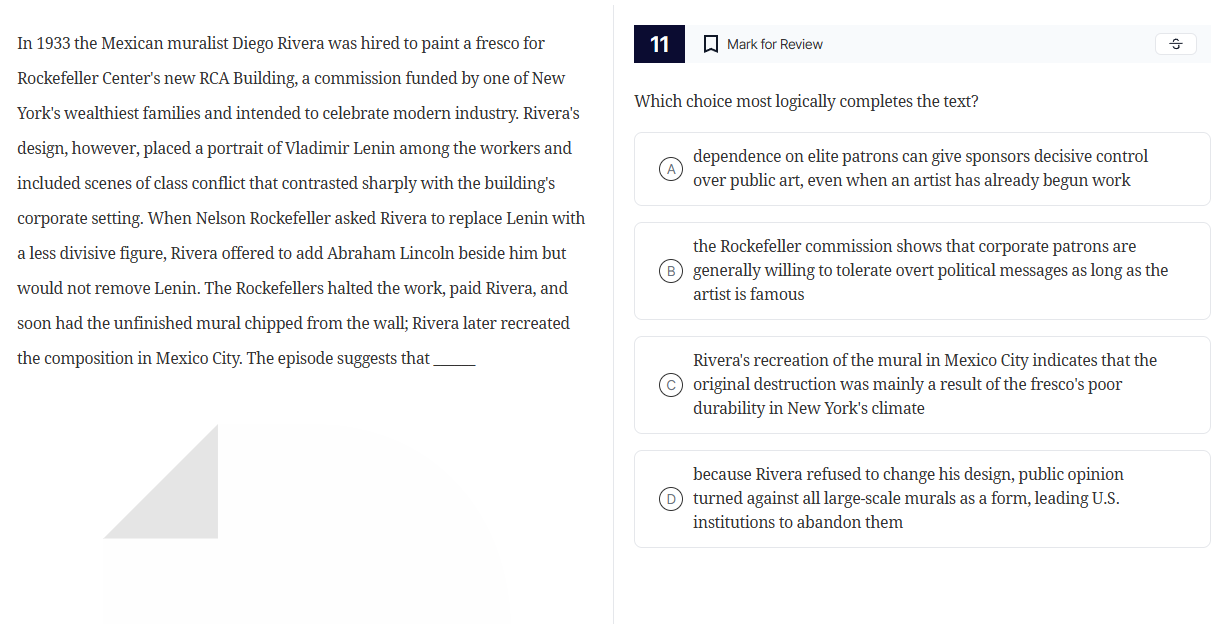The height and width of the screenshot is (624, 1227).
Task: Pick the answer about fresco's poor durability
Action: point(924,385)
